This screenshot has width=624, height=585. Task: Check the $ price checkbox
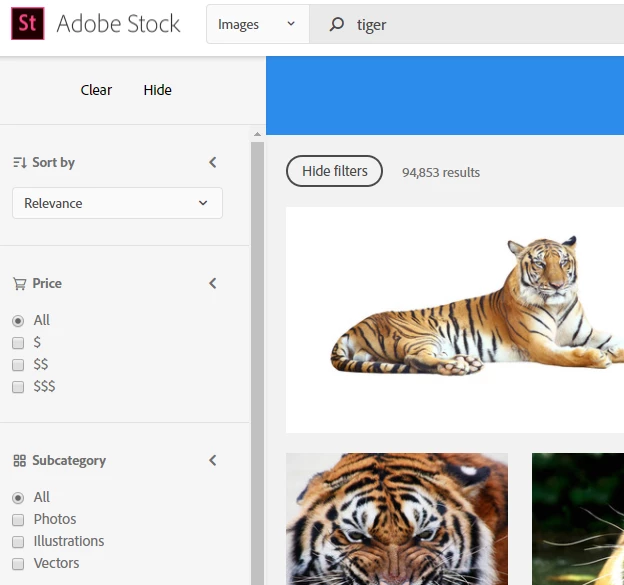(18, 343)
